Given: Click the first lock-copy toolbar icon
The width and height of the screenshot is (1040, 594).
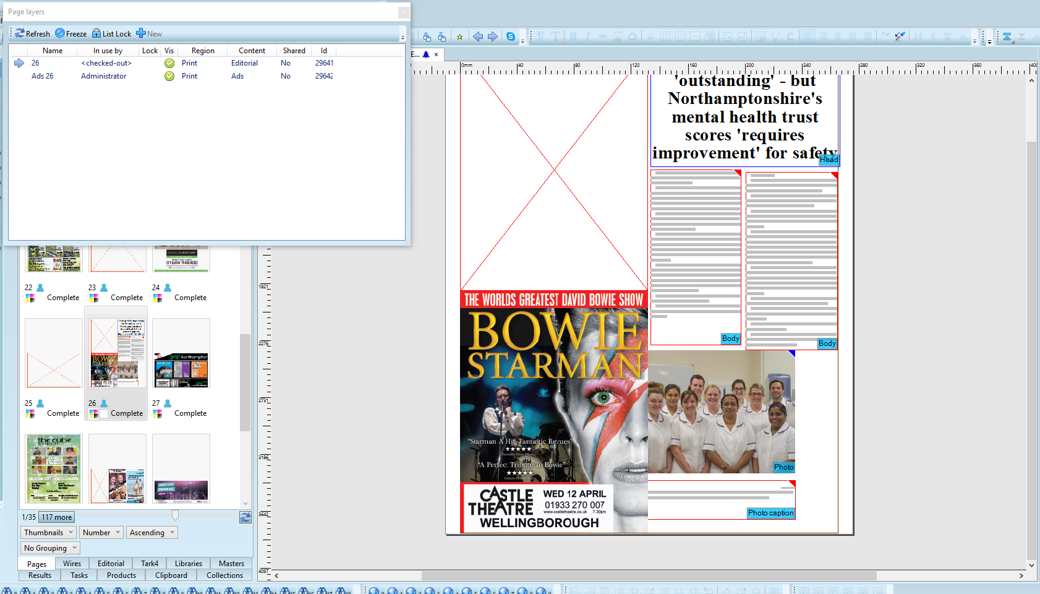Looking at the screenshot, I should 426,36.
